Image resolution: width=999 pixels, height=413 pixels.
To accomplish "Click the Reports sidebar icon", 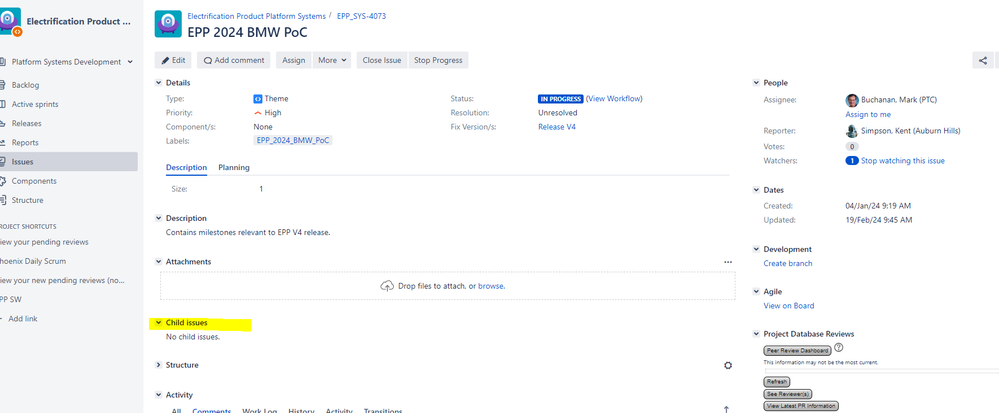I will point(3,142).
